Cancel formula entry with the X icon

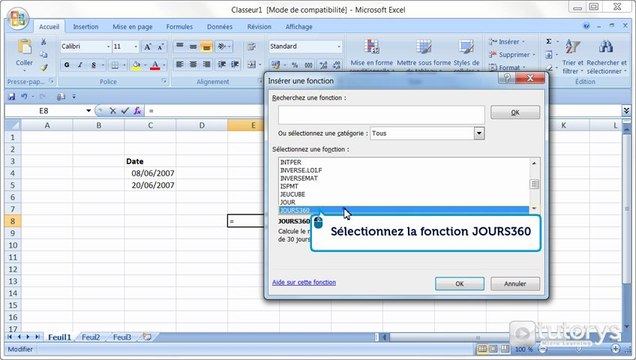[x=113, y=111]
